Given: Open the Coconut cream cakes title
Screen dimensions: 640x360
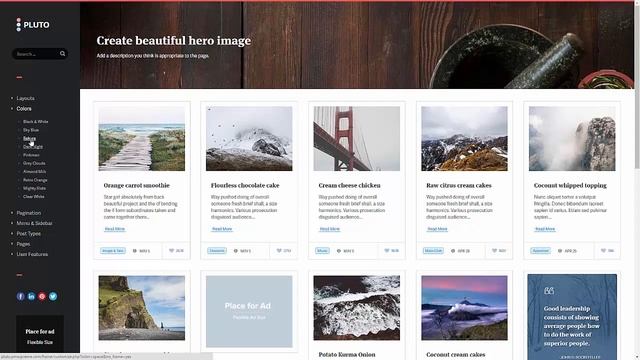Looking at the screenshot, I should coord(456,355).
